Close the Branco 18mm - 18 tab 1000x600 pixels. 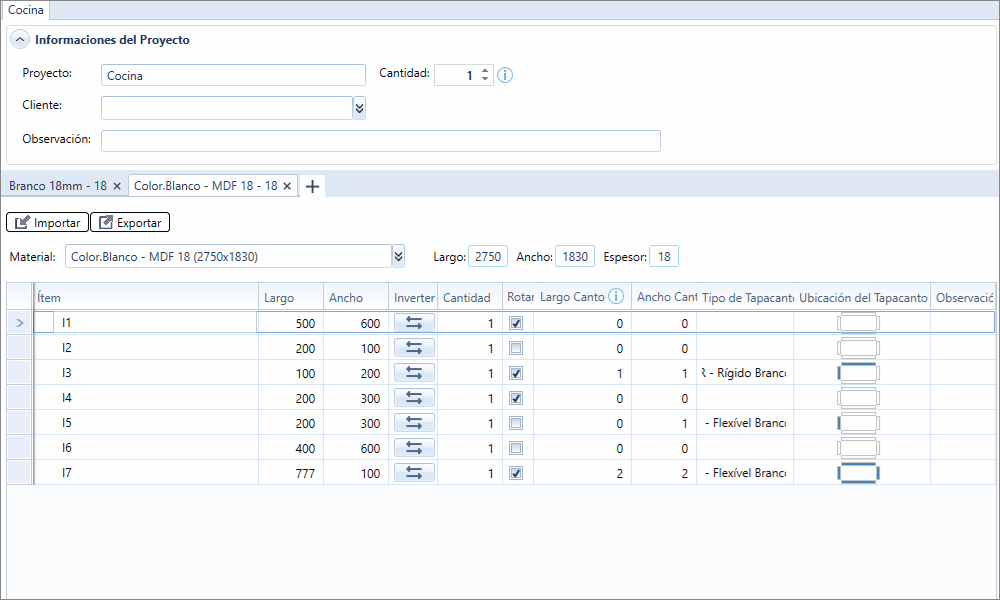click(x=117, y=186)
